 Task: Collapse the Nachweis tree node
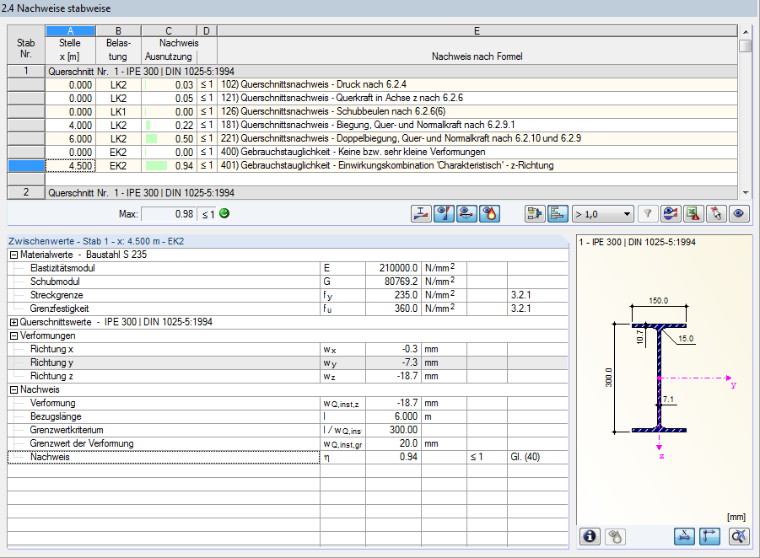point(14,390)
